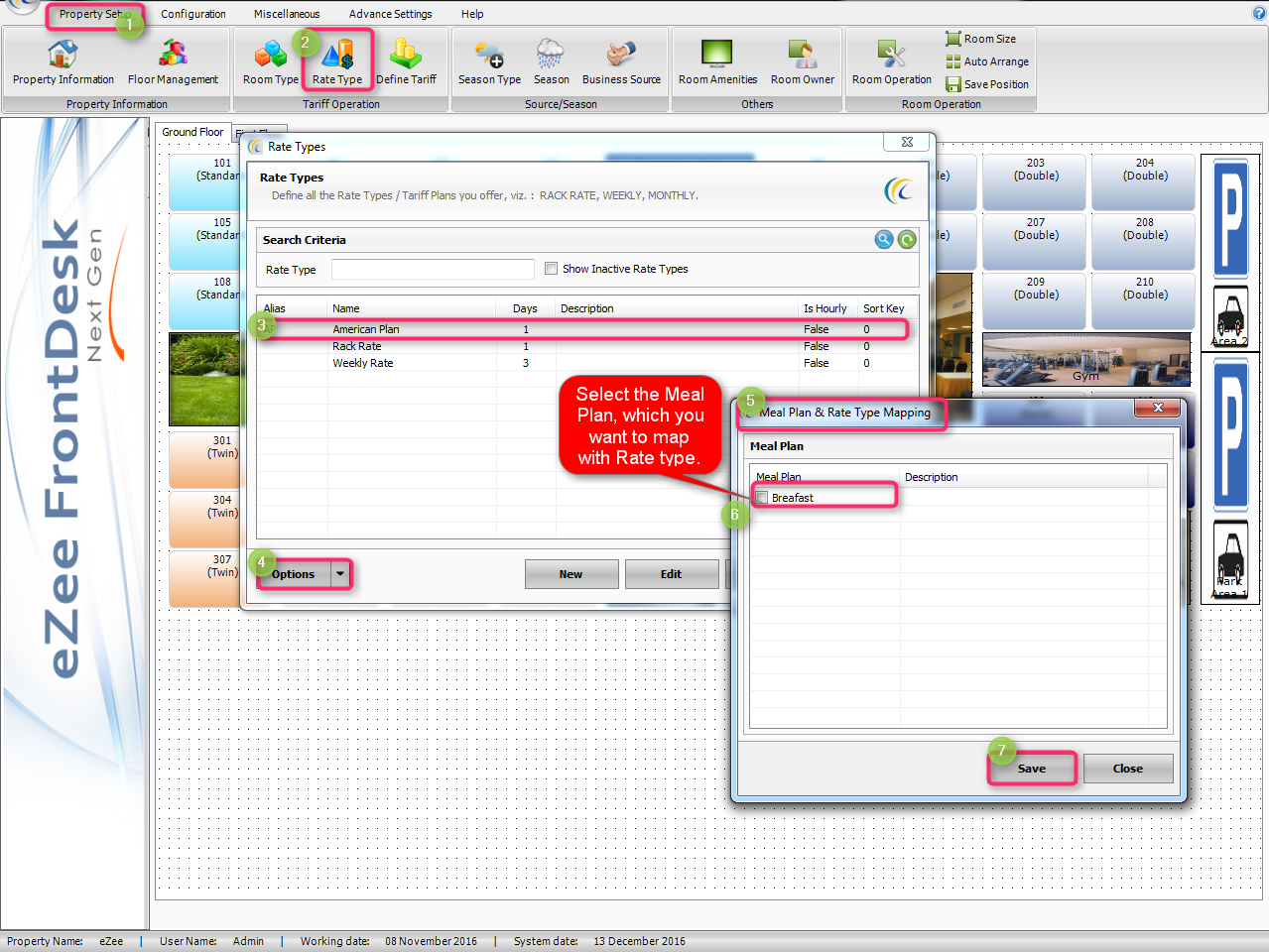Open the help question mark icon
Screen dimensions: 1269x952
[1259, 13]
